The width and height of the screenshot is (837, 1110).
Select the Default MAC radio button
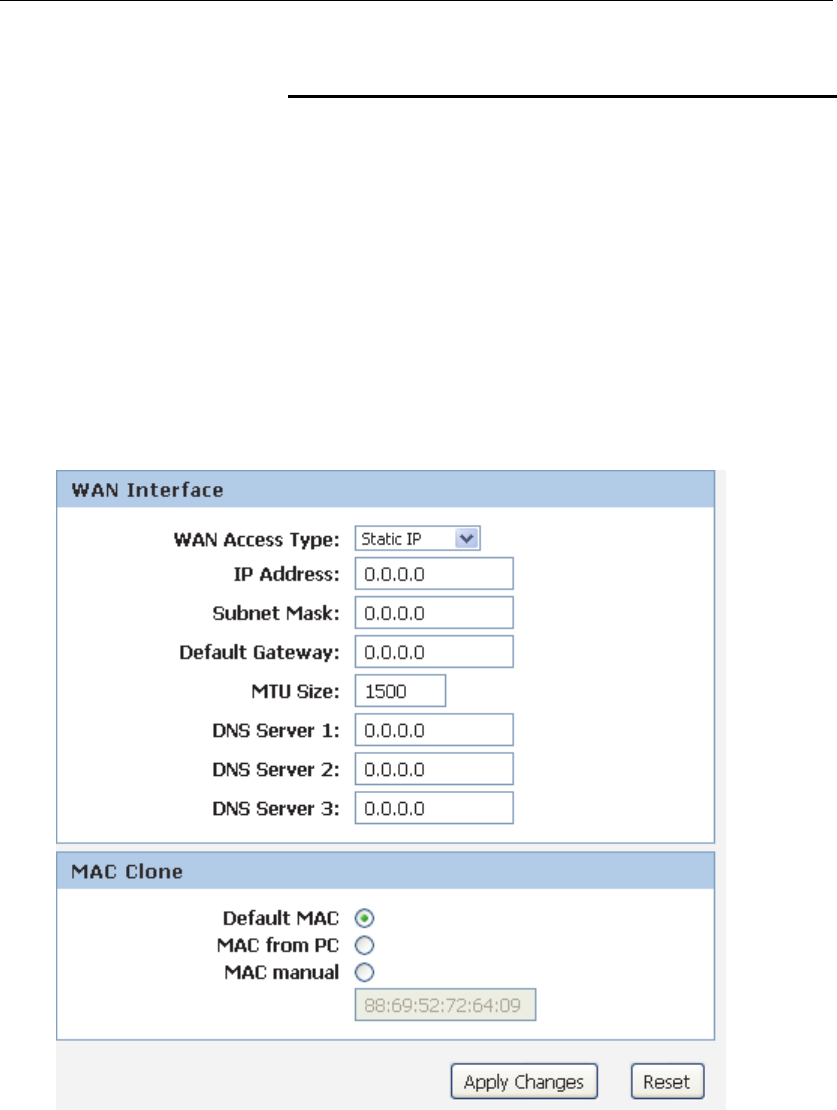click(364, 918)
